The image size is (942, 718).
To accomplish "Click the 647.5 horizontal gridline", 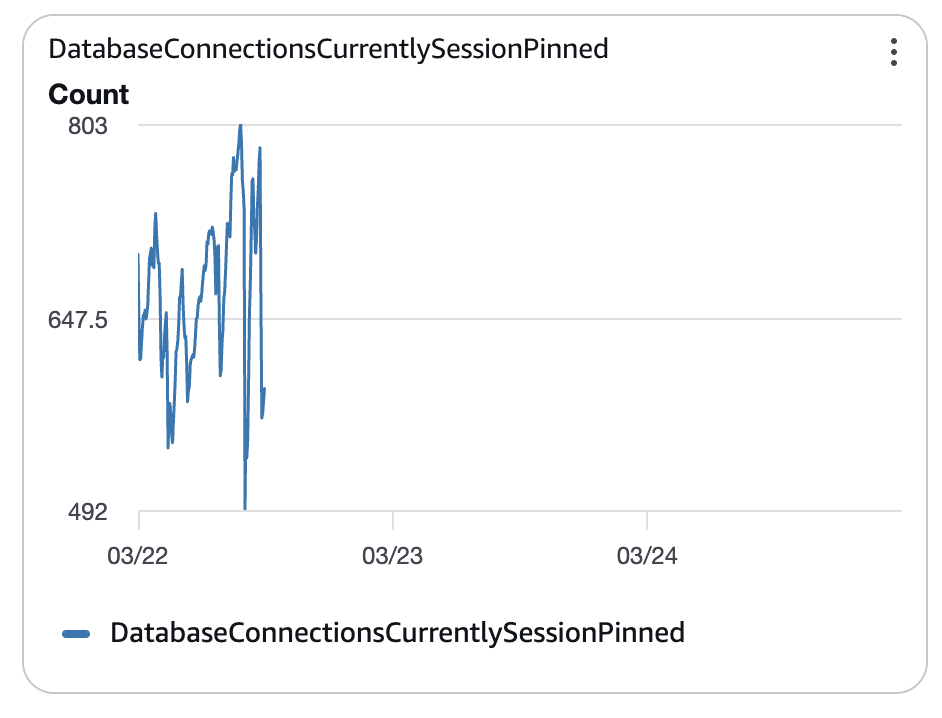I will (600, 321).
